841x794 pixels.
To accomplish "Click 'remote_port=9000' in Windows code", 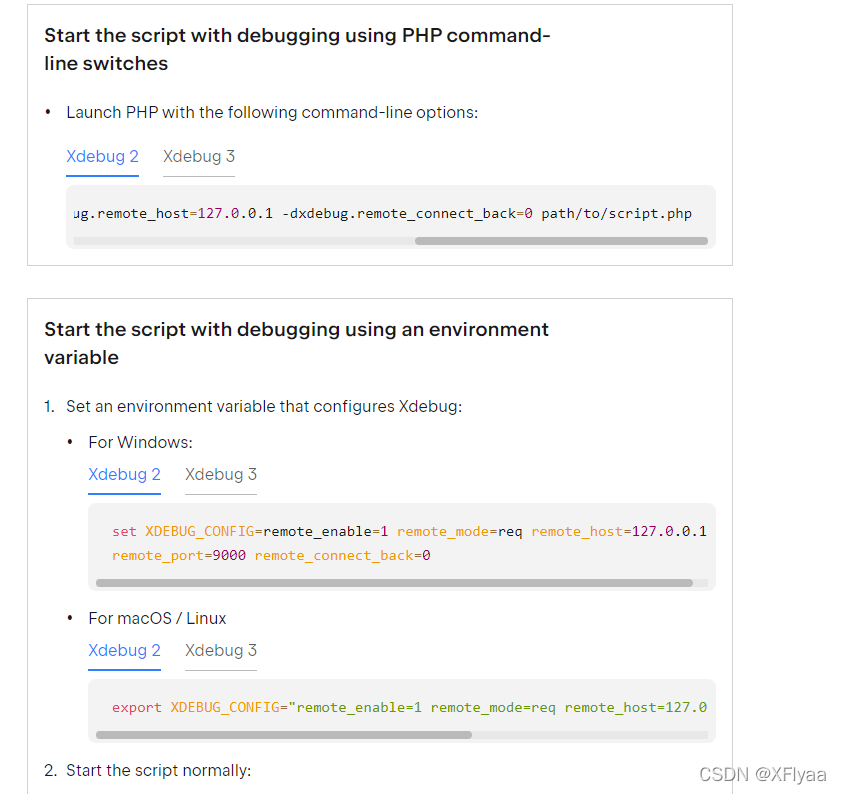I will click(x=179, y=555).
